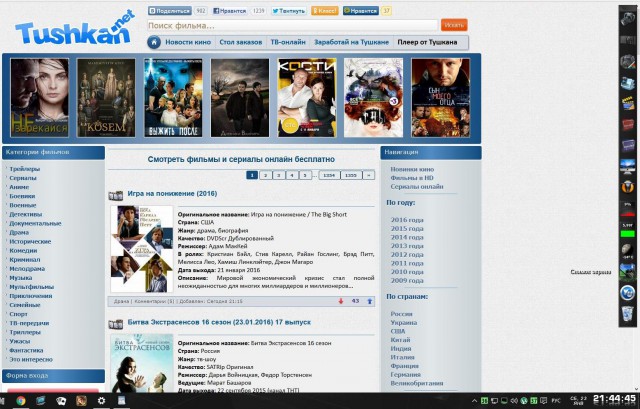Viewport: 640px width, 409px height.
Task: Open the Фантастика category
Action: click(x=26, y=350)
